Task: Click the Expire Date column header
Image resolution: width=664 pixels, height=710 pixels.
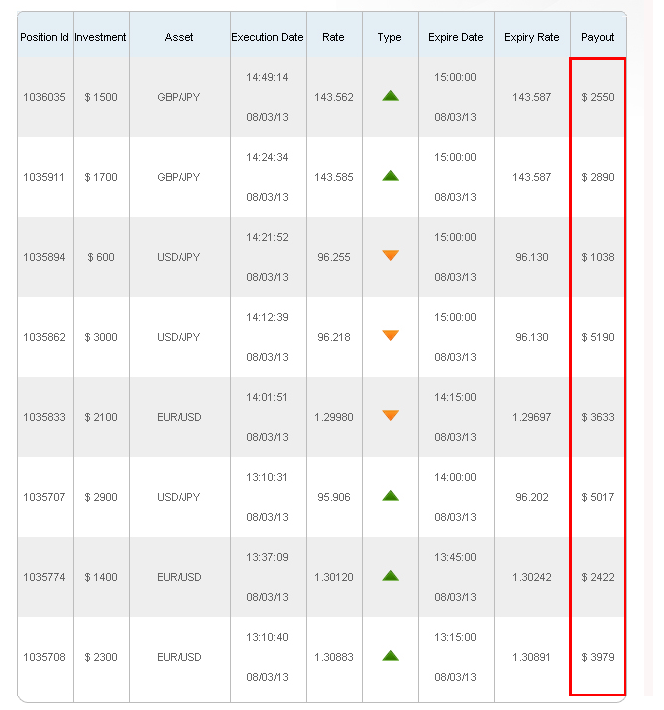Action: coord(456,37)
